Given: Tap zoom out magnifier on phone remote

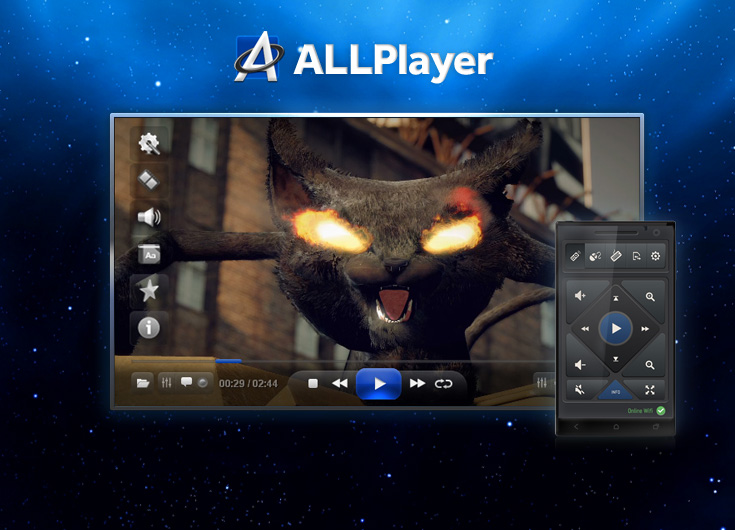Looking at the screenshot, I should pos(650,365).
